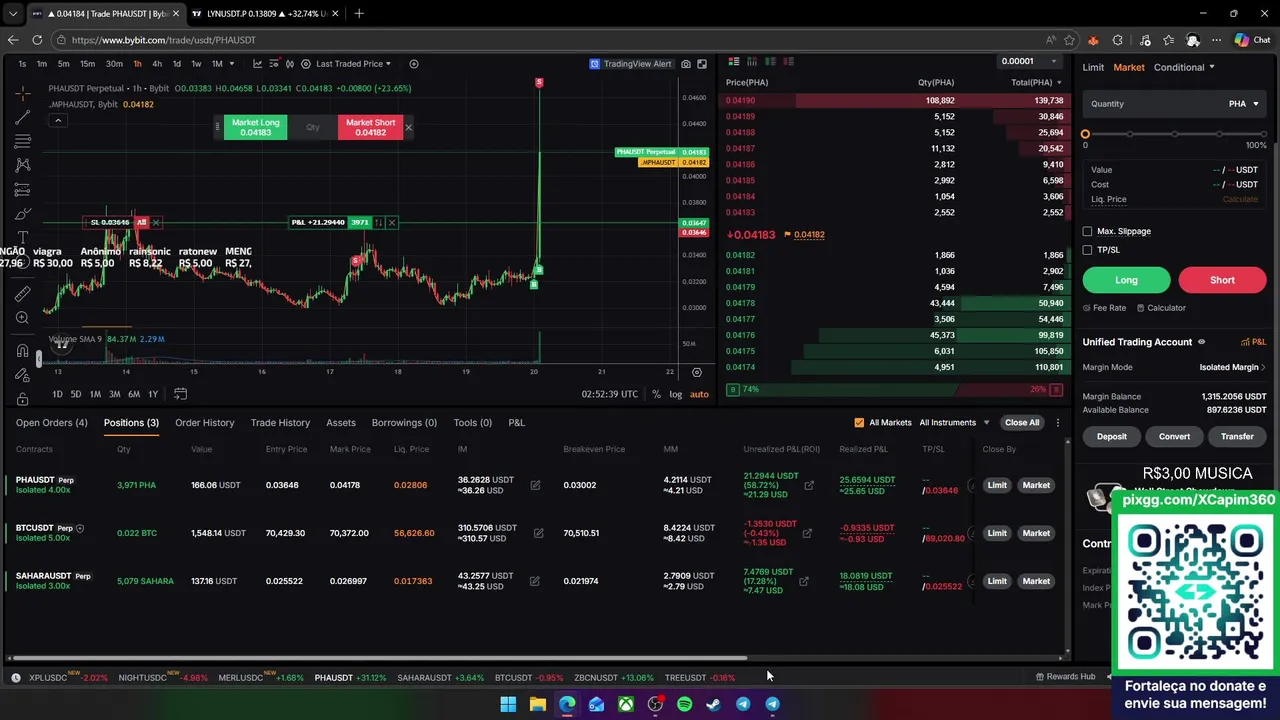This screenshot has height=720, width=1280.
Task: Open the PHA quantity unit dropdown
Action: pos(1243,104)
